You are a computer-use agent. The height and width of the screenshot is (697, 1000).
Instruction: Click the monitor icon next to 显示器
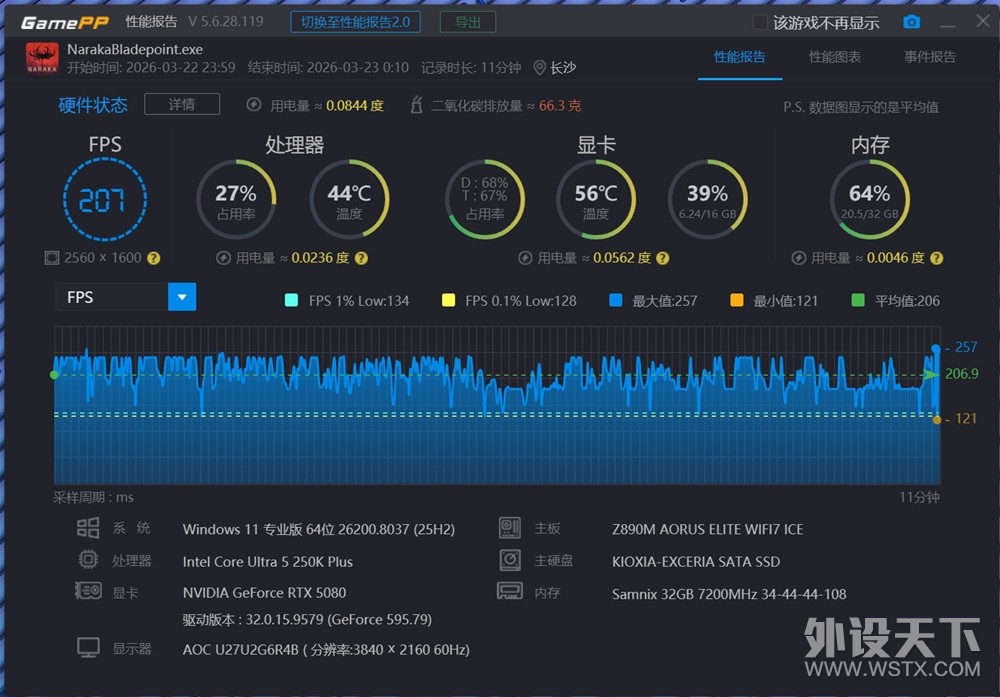(x=88, y=649)
